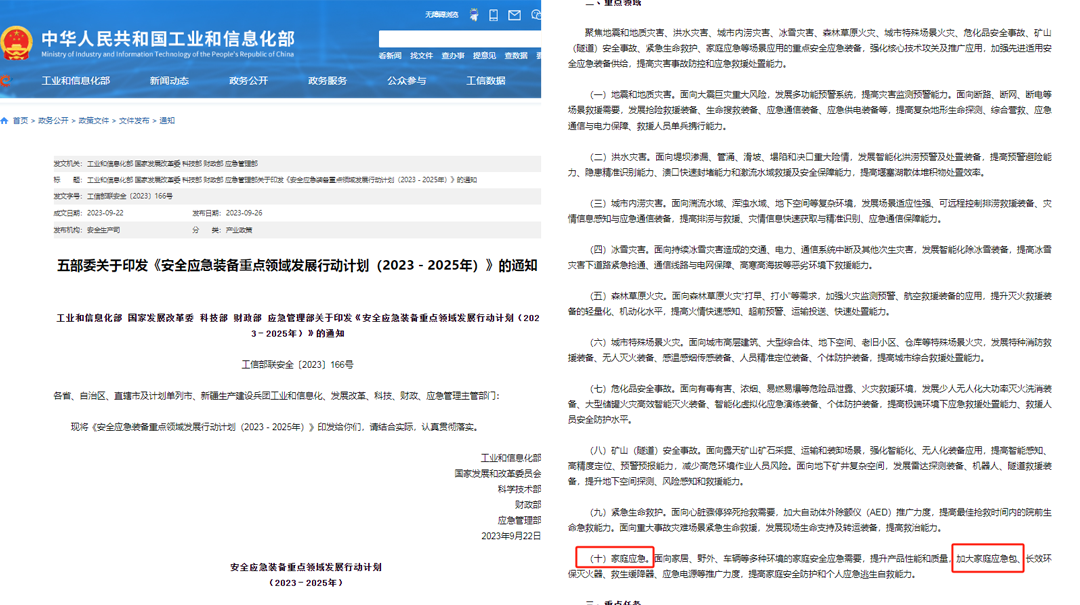Click 政策文件 breadcrumb link

pos(94,121)
